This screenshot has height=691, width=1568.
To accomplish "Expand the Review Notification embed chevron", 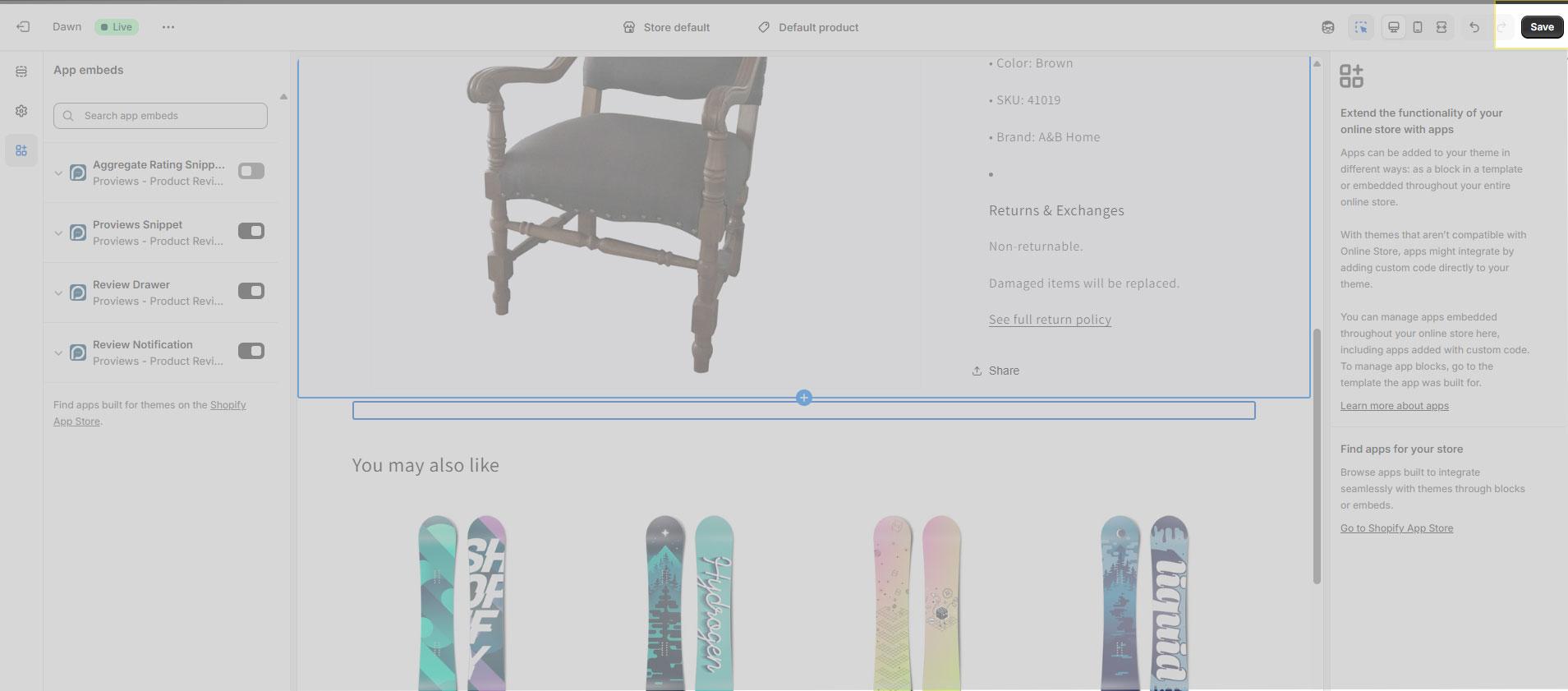I will point(58,352).
